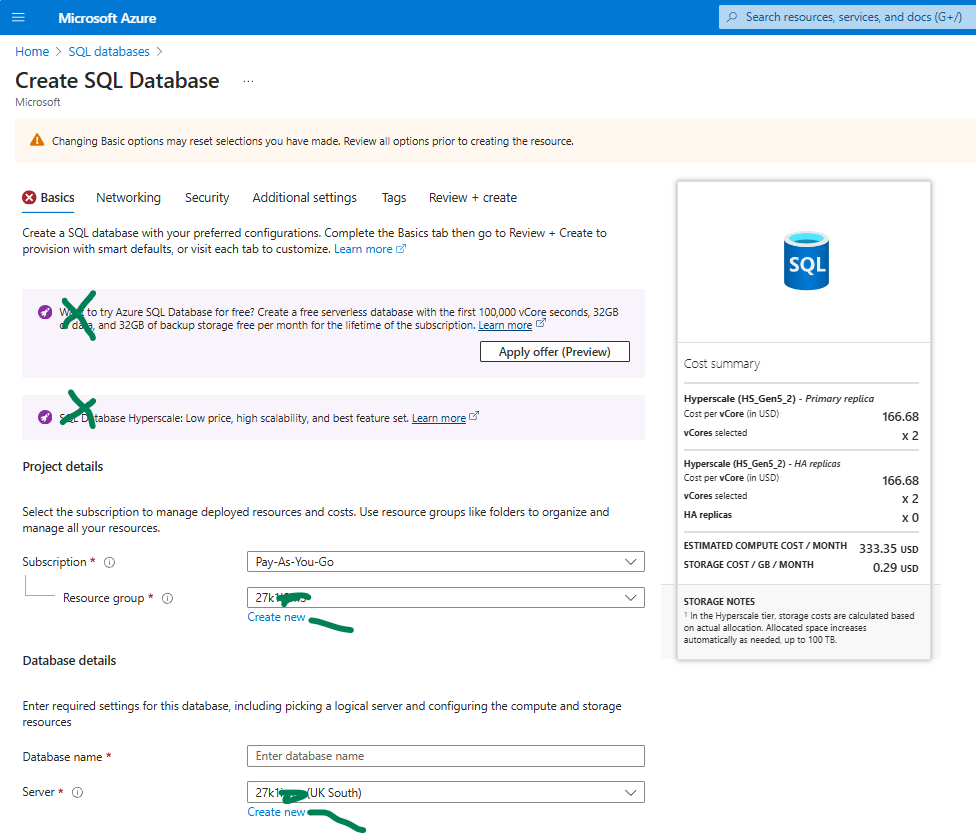Click the rocket icon beside Hyperscale notice
This screenshot has width=976, height=833.
click(x=45, y=417)
